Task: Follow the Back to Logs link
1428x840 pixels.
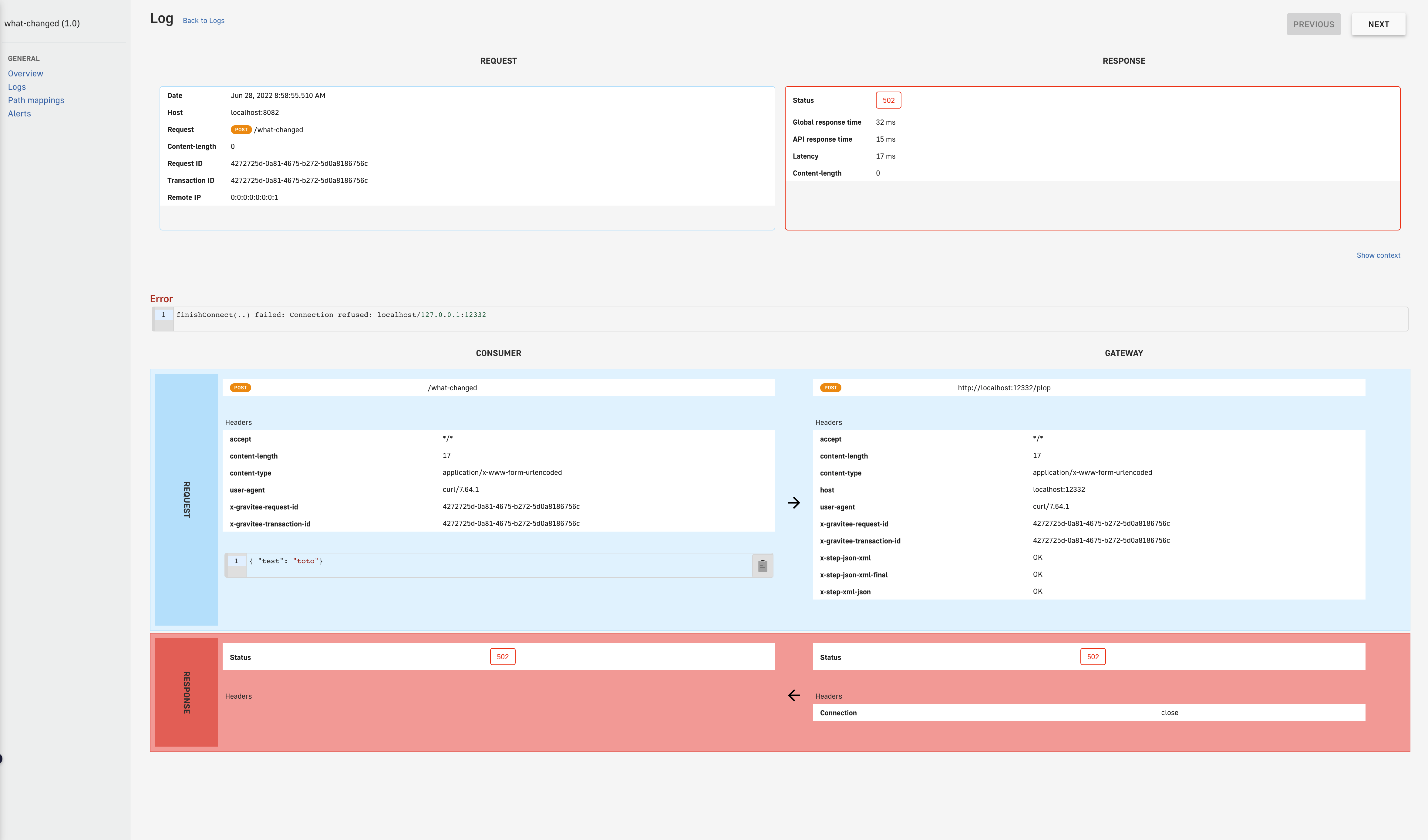Action: (x=204, y=21)
